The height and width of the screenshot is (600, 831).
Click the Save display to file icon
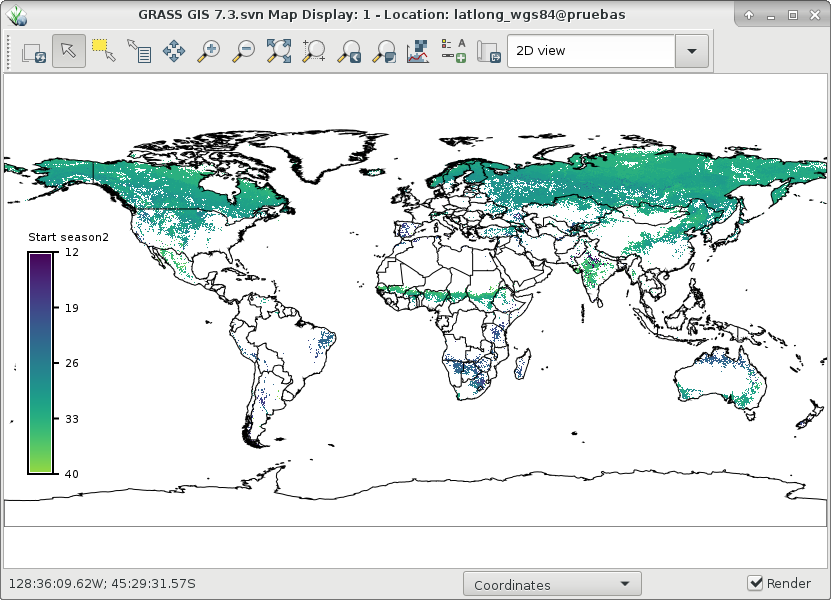pyautogui.click(x=488, y=52)
